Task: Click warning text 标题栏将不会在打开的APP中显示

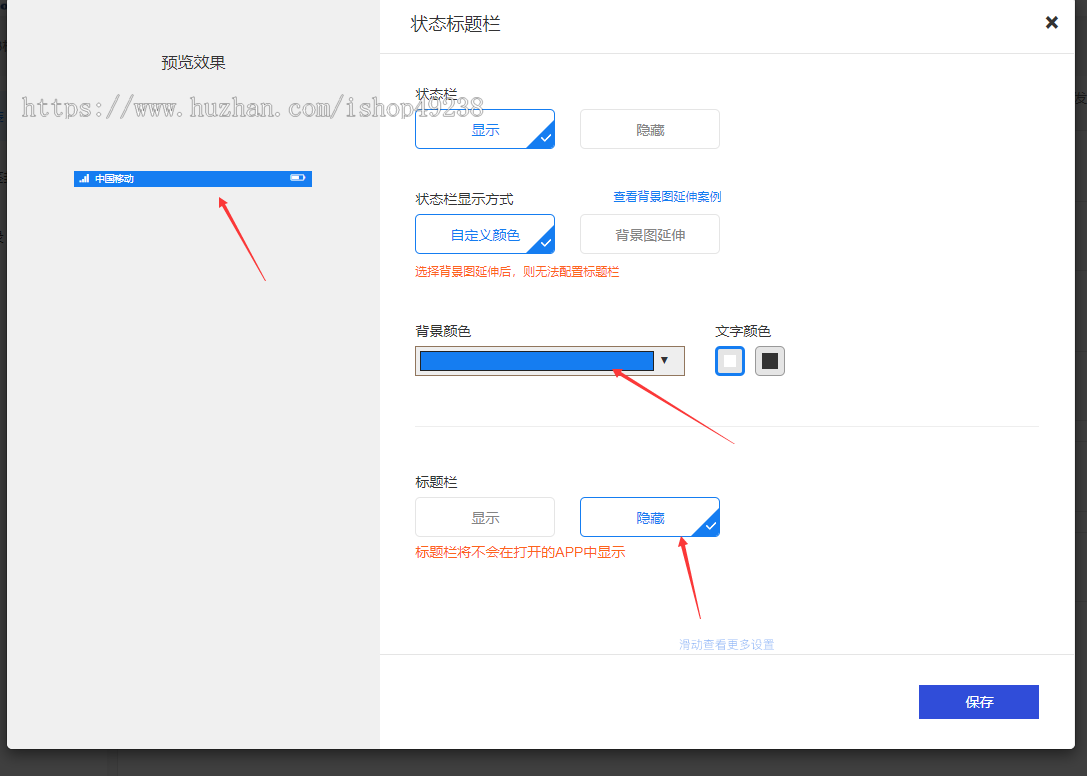Action: pos(520,552)
